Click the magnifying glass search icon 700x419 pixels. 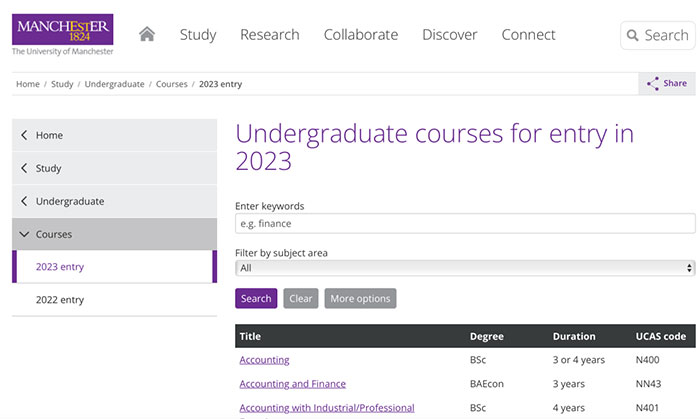point(632,36)
